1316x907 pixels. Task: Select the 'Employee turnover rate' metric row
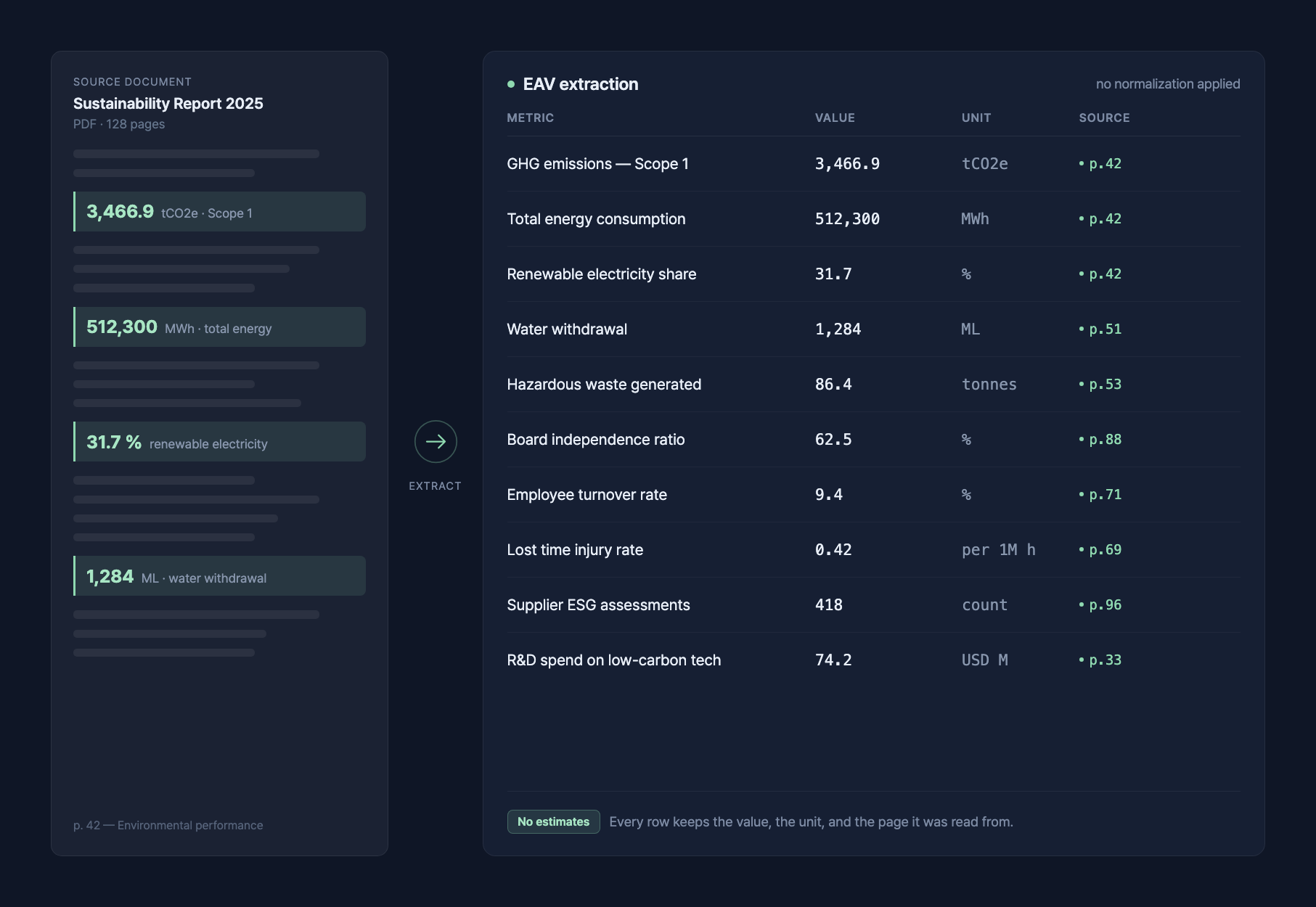873,495
